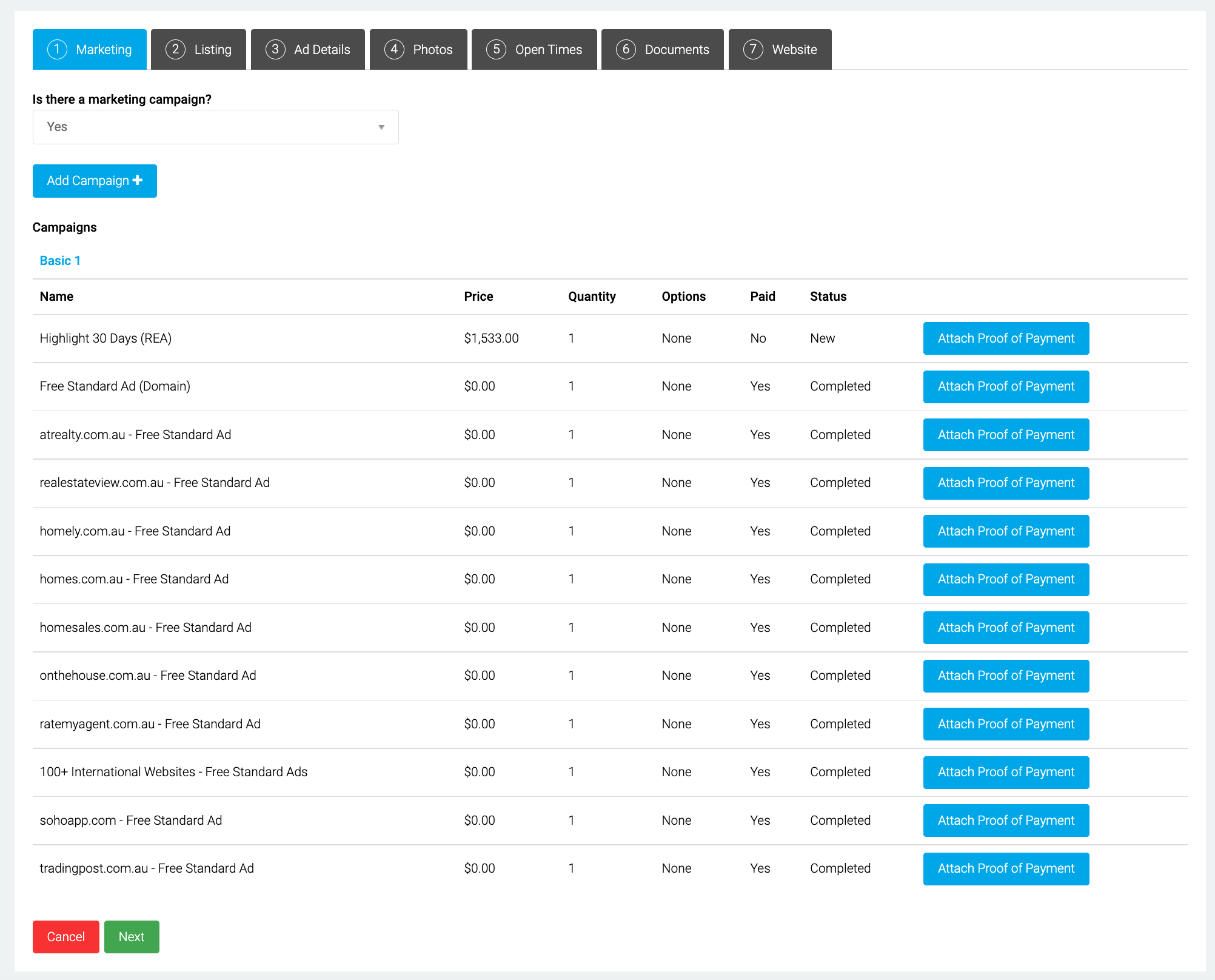Attach proof of payment for homely.com.au ad
The image size is (1215, 980).
1006,531
